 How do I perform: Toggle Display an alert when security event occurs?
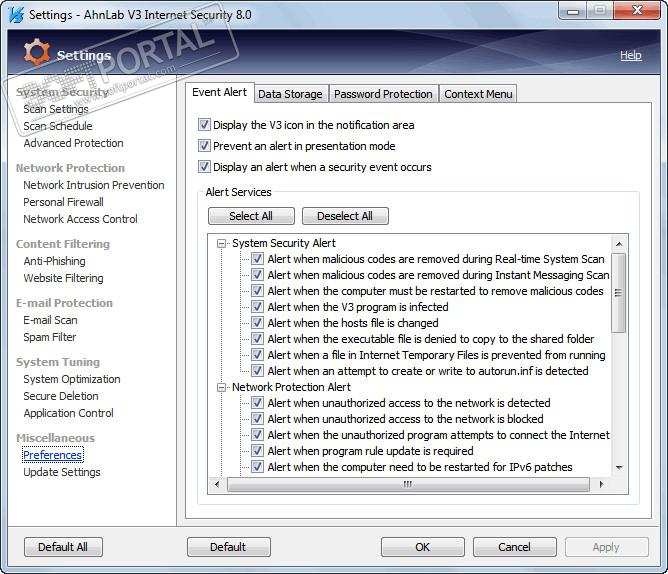(204, 167)
